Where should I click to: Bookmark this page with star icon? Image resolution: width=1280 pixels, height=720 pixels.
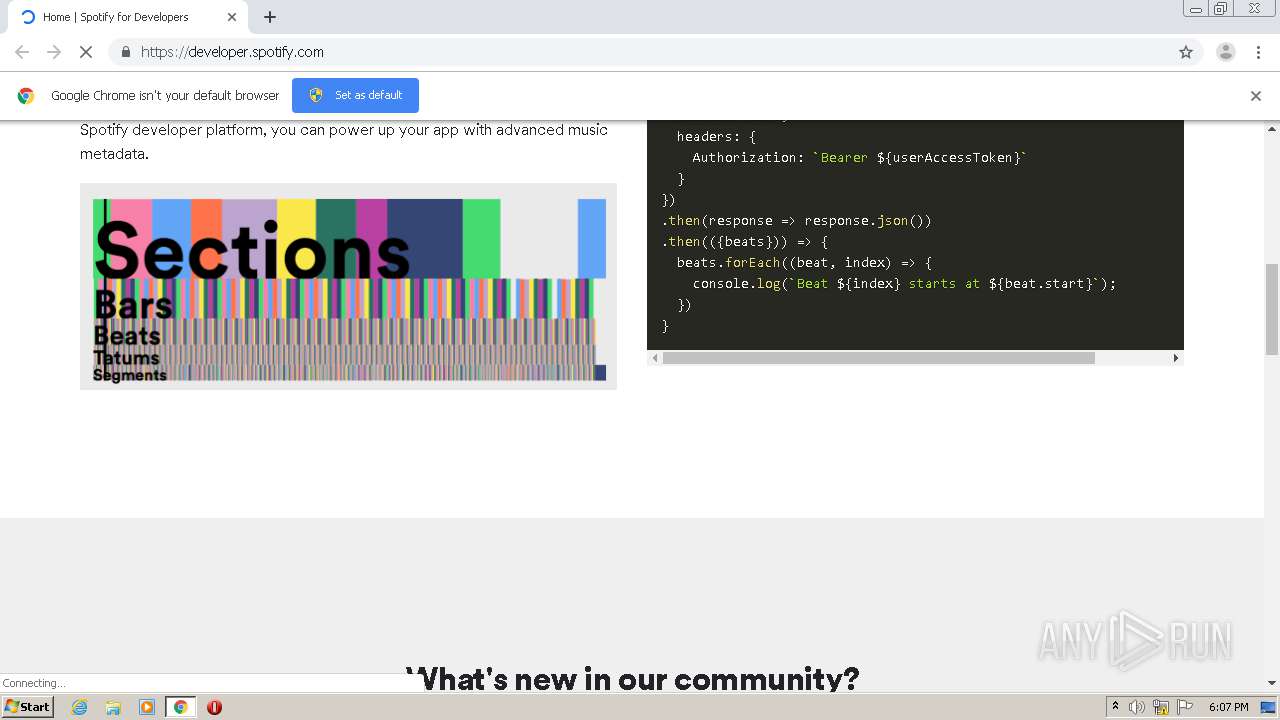tap(1186, 52)
